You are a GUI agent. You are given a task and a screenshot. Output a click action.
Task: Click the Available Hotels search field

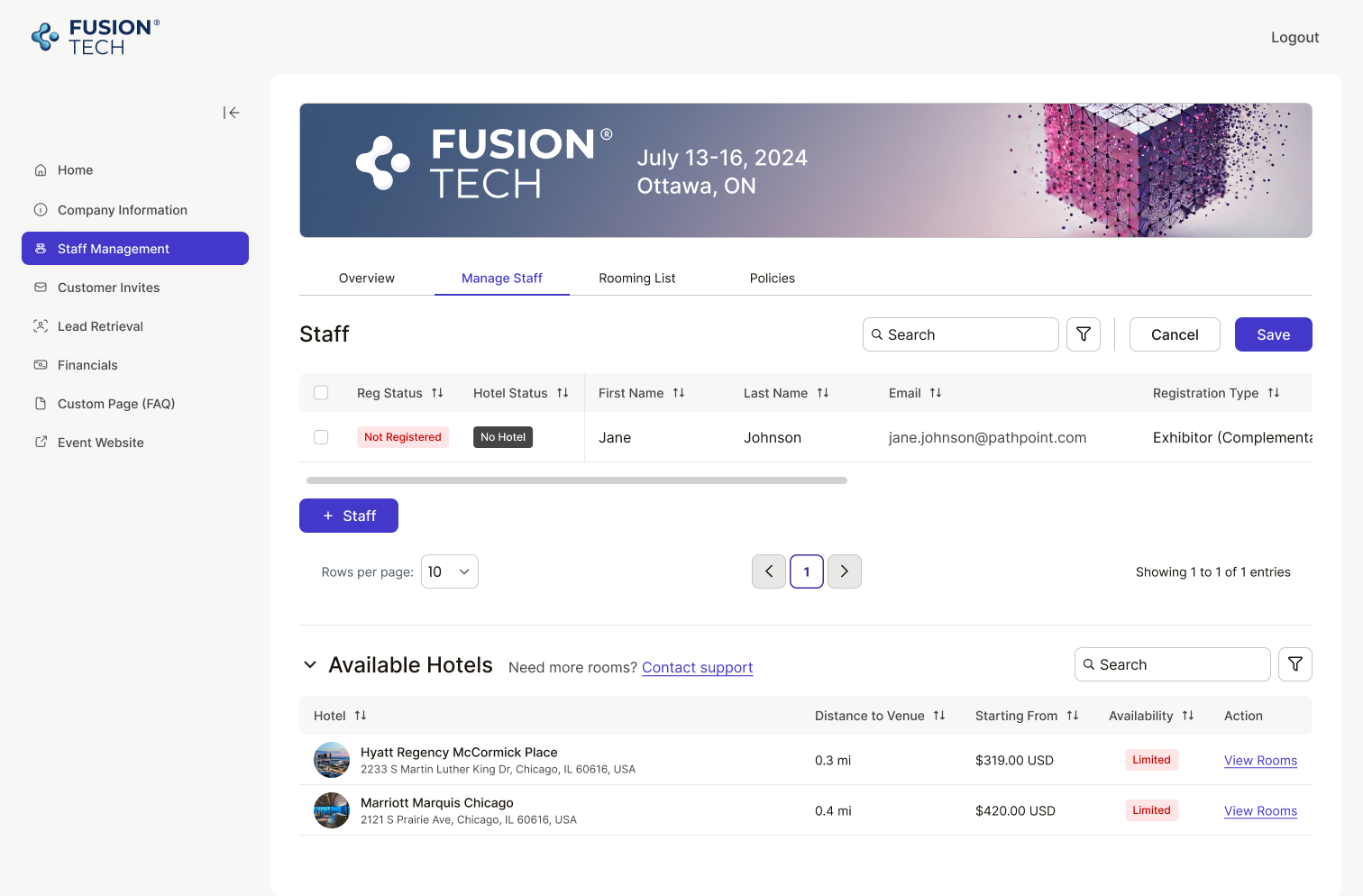[x=1173, y=664]
